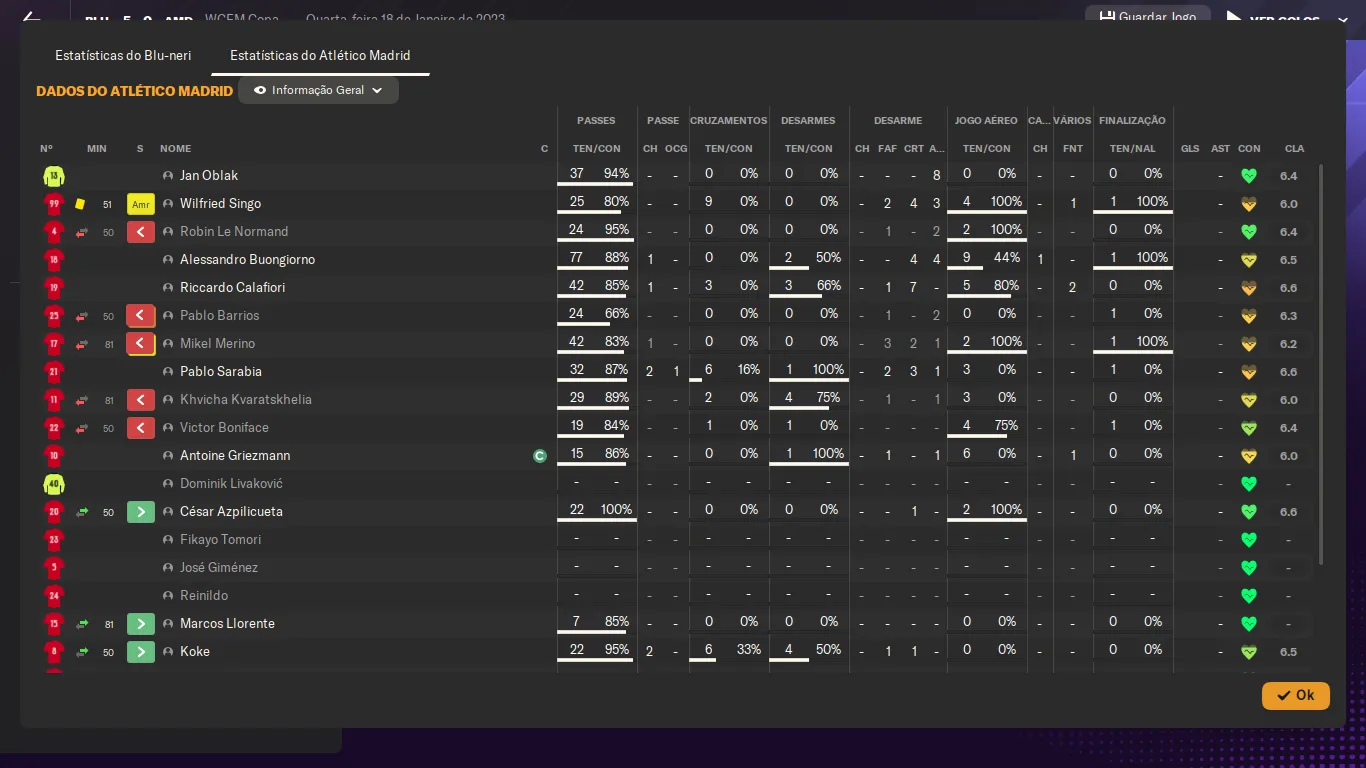The width and height of the screenshot is (1366, 768).
Task: Open Marcos Llorente's player profile
Action: point(227,624)
